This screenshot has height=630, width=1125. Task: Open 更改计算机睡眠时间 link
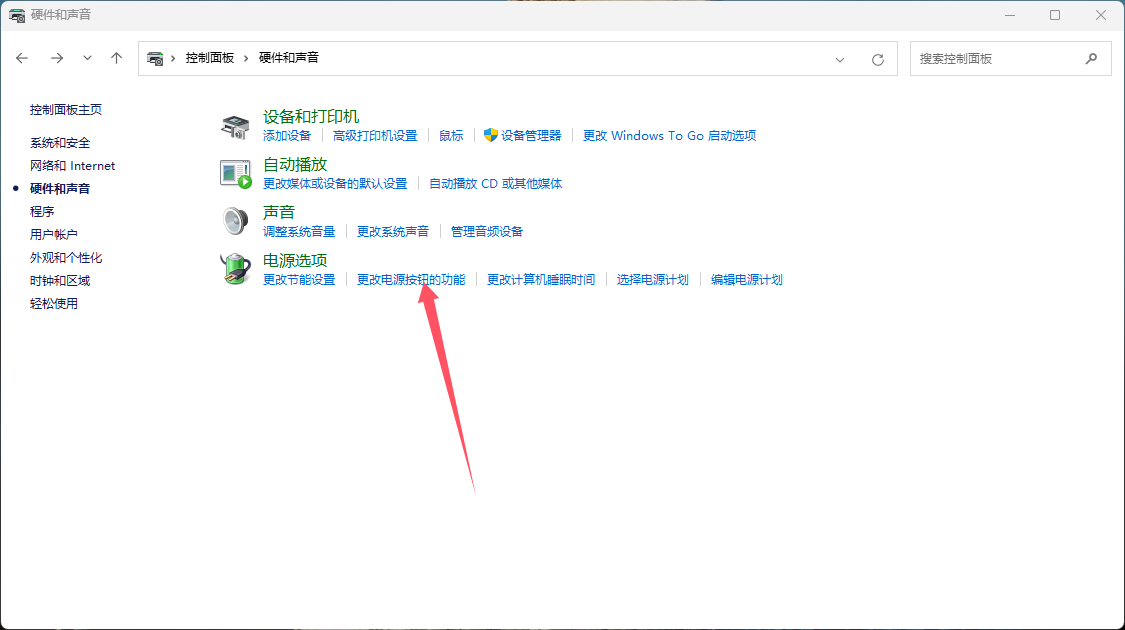tap(541, 280)
